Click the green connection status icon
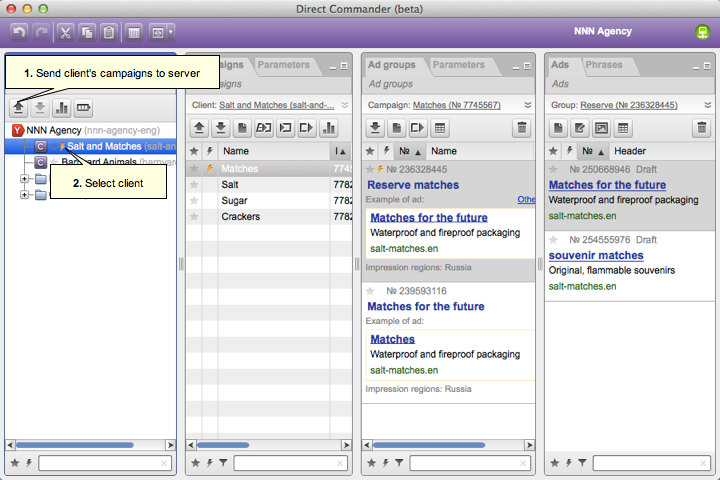The width and height of the screenshot is (720, 480). coord(702,32)
